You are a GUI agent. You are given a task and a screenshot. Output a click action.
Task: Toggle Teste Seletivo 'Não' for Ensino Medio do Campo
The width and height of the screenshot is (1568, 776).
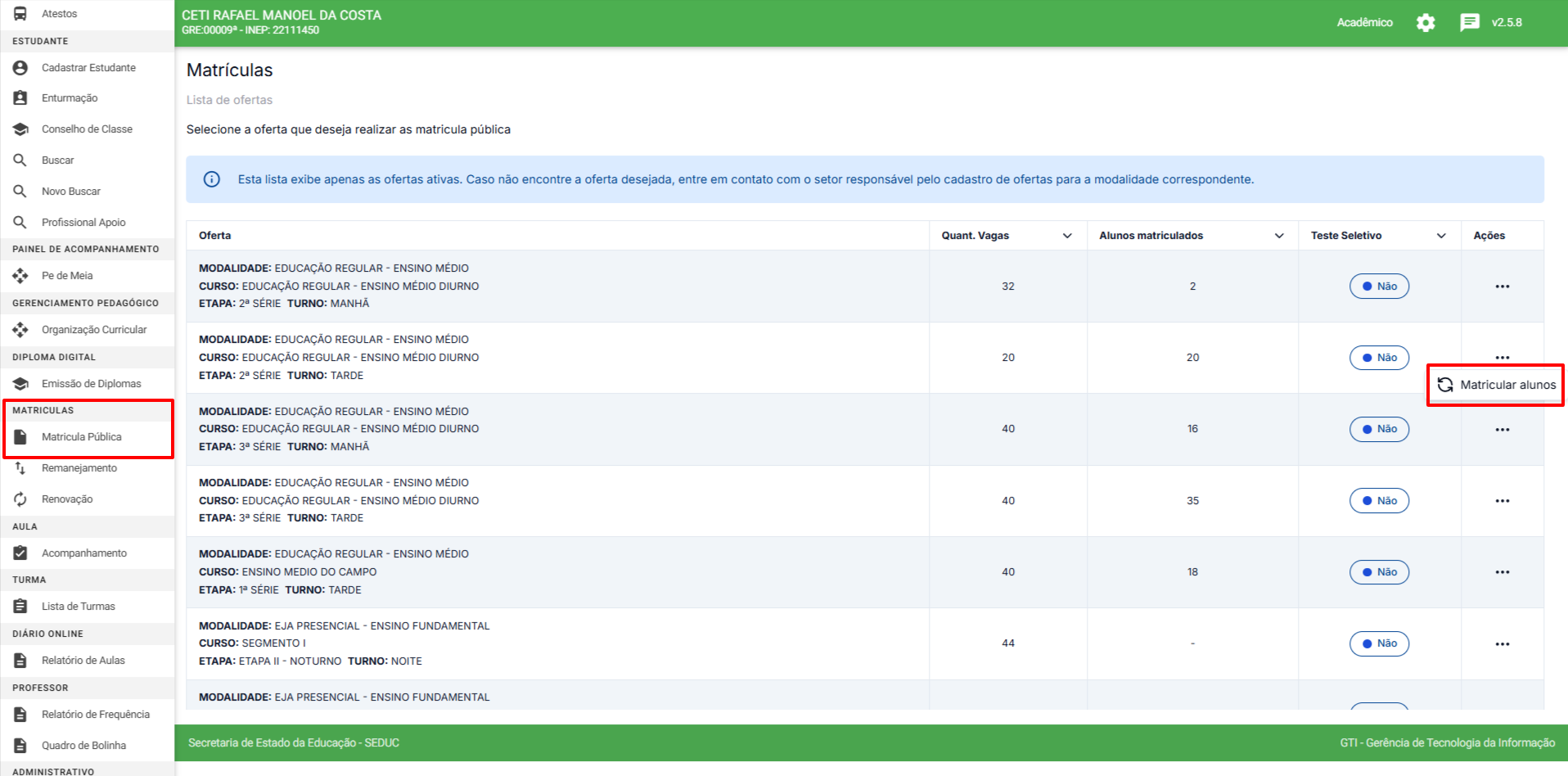(1379, 572)
